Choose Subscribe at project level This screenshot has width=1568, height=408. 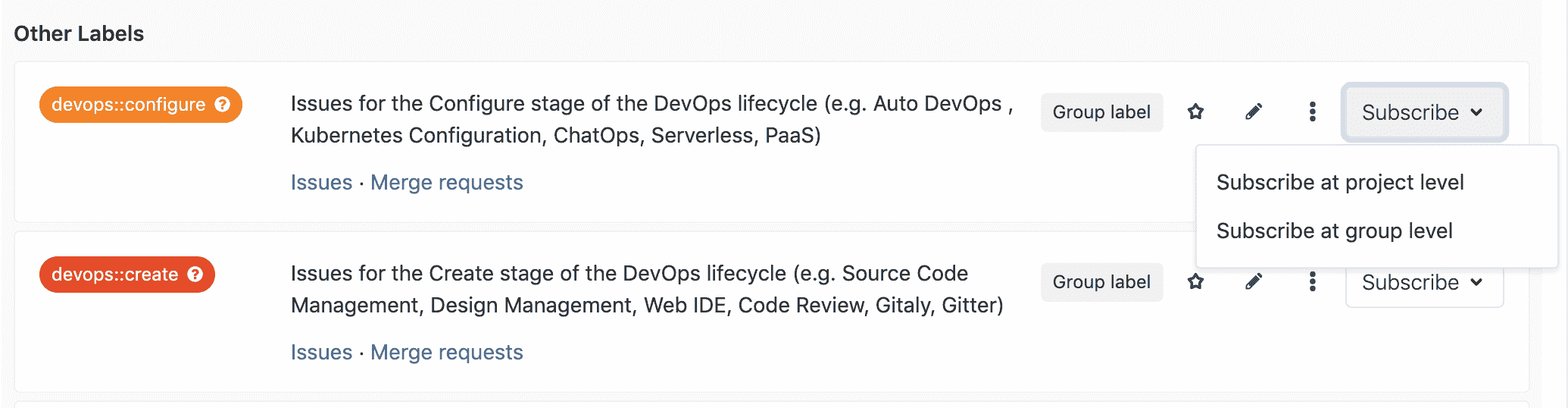[x=1339, y=183]
